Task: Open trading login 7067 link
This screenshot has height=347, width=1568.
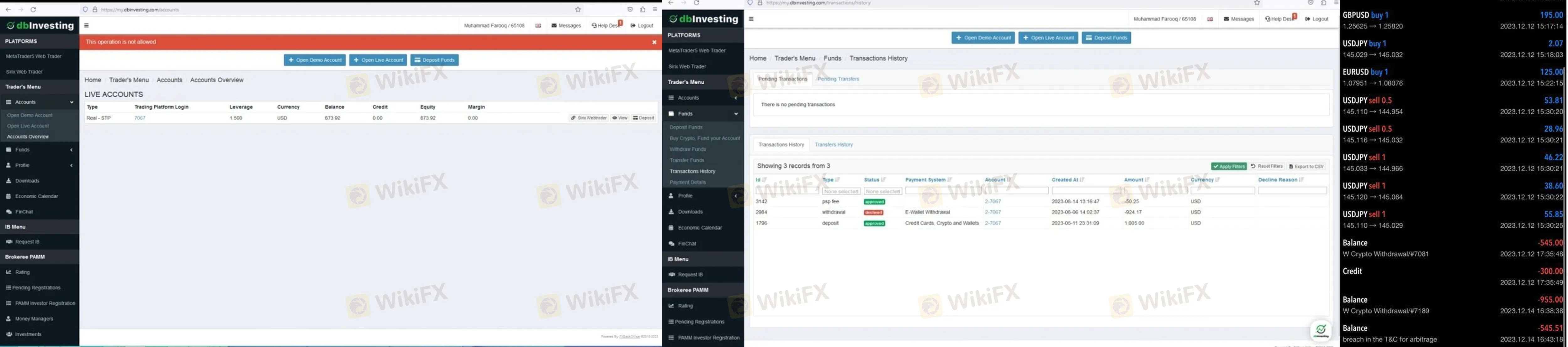Action: (x=140, y=118)
